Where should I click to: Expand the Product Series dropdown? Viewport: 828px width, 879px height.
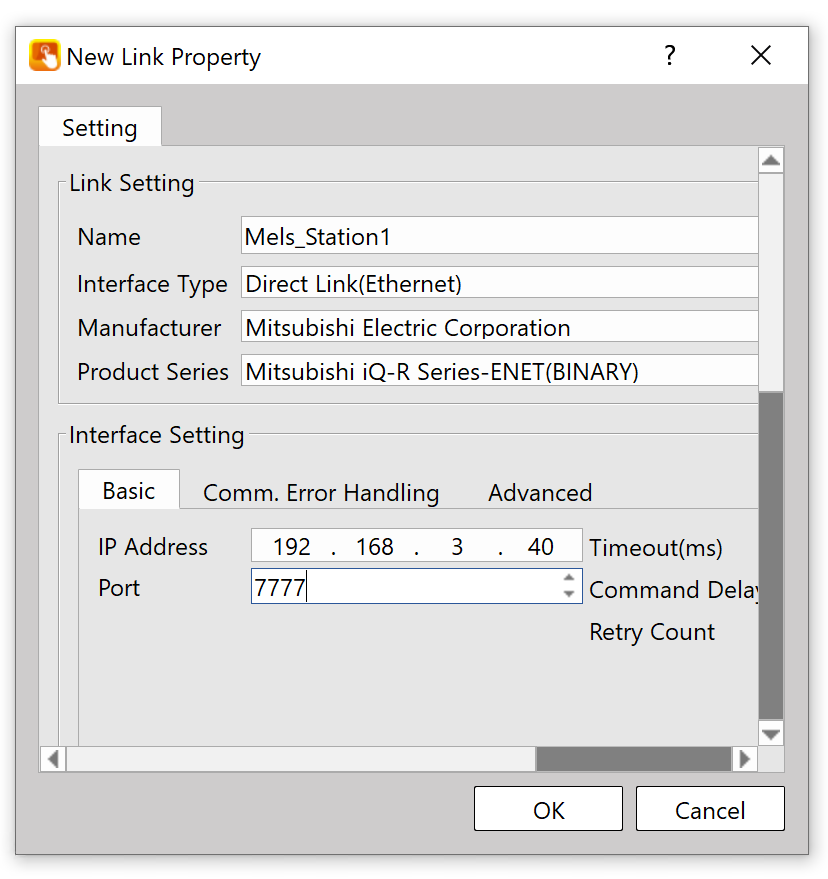500,372
